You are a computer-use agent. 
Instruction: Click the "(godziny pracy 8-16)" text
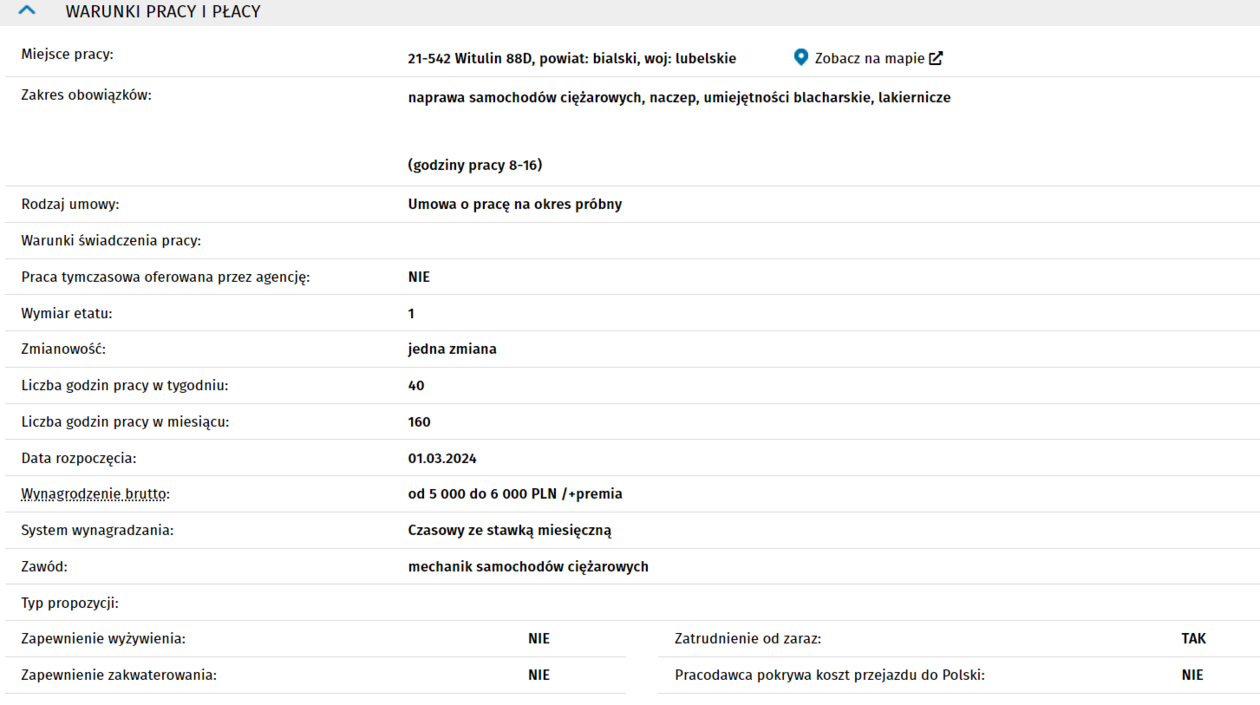475,165
